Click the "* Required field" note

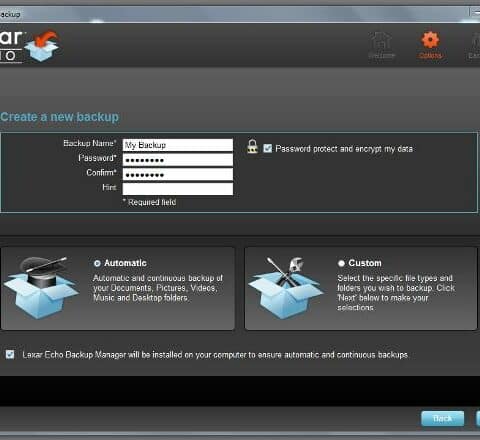149,202
